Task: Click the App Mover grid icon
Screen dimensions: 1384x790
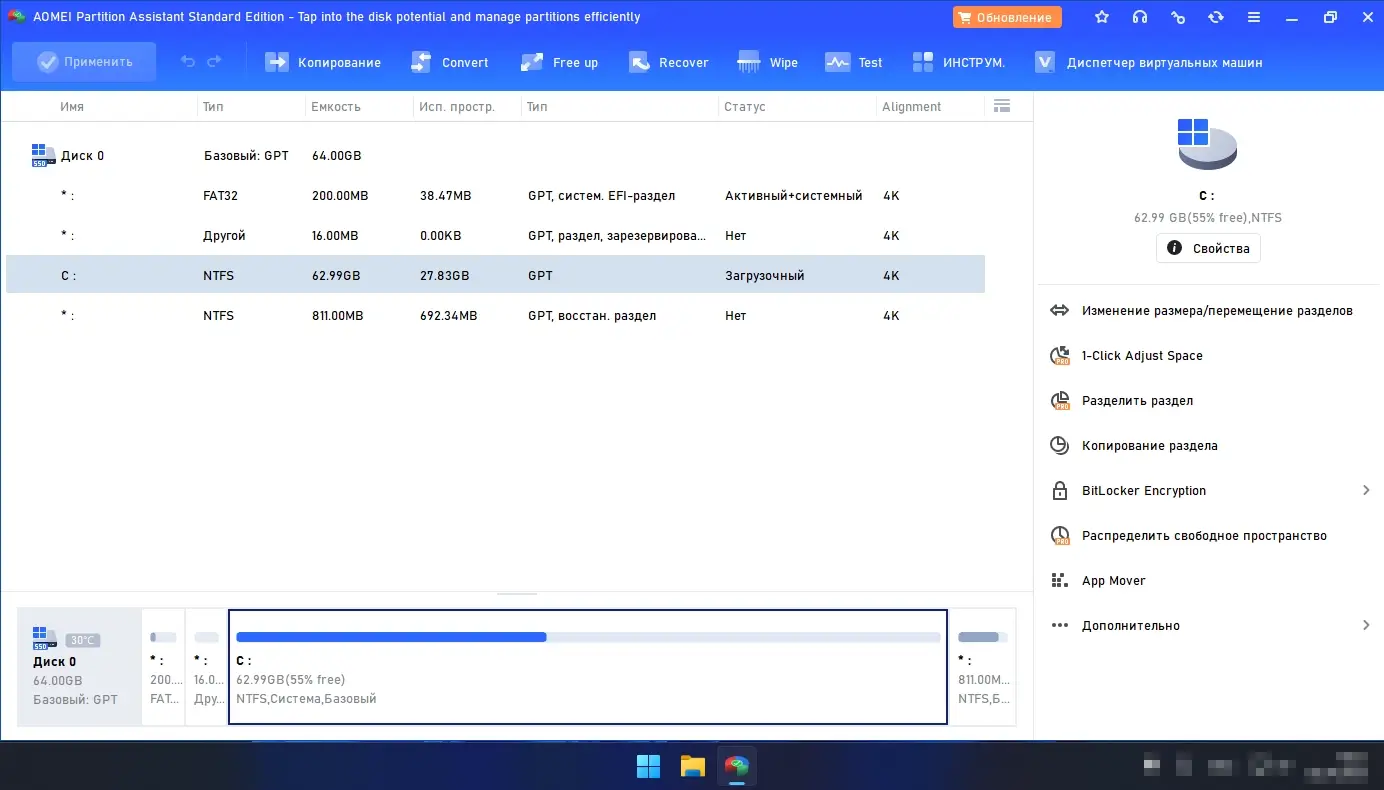Action: (1060, 581)
